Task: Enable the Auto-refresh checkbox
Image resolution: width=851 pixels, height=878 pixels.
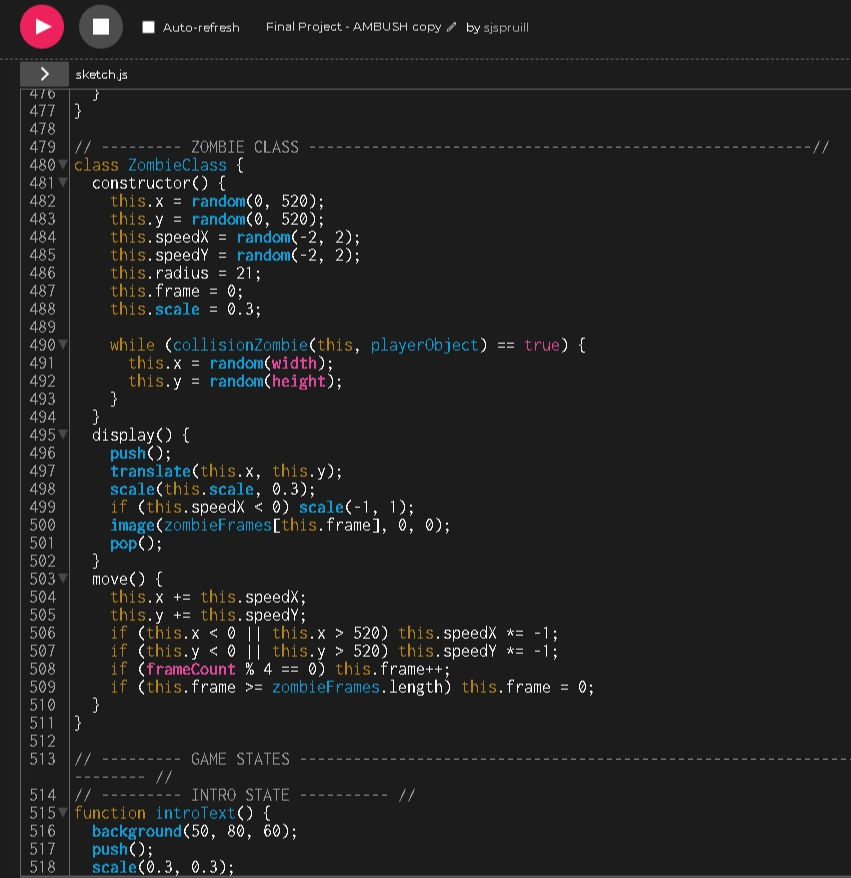Action: point(148,28)
